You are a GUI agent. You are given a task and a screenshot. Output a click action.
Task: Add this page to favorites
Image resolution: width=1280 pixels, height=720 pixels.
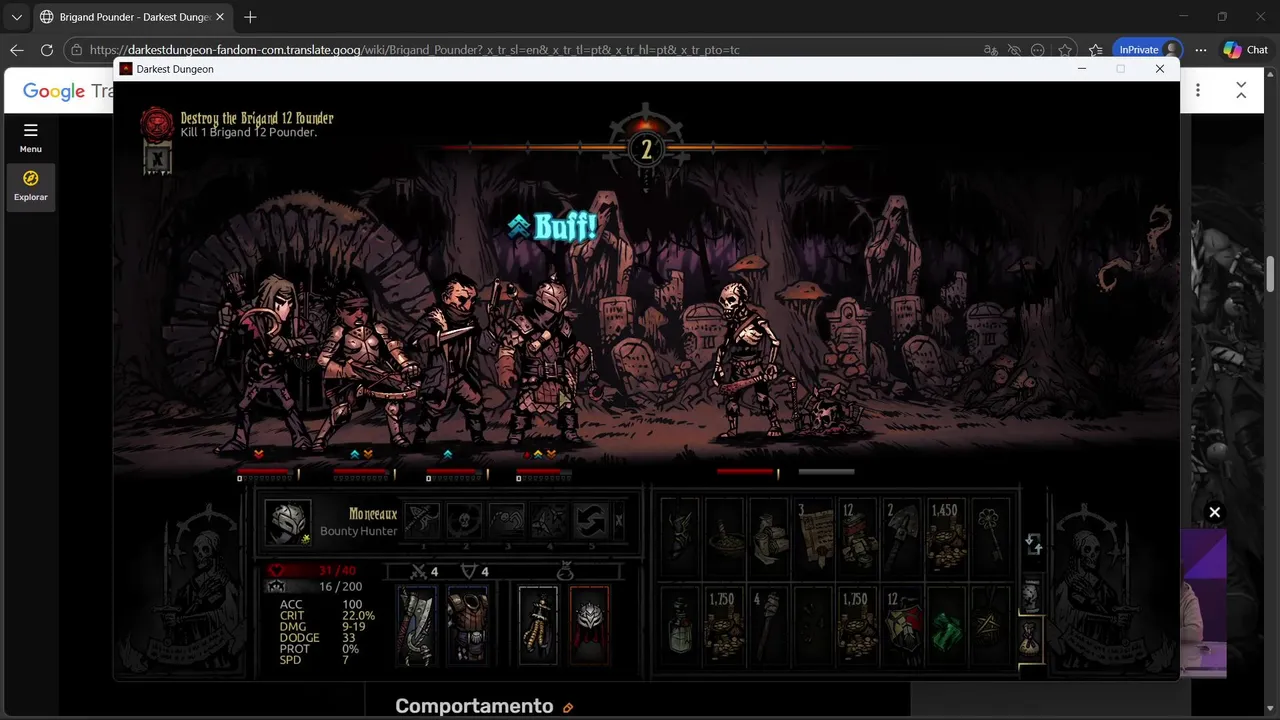point(1066,50)
